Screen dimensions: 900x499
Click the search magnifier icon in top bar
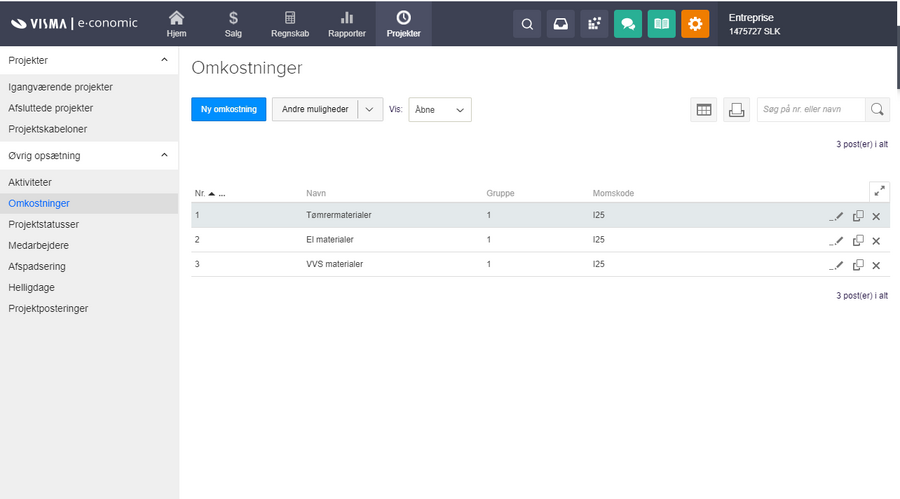pos(527,24)
